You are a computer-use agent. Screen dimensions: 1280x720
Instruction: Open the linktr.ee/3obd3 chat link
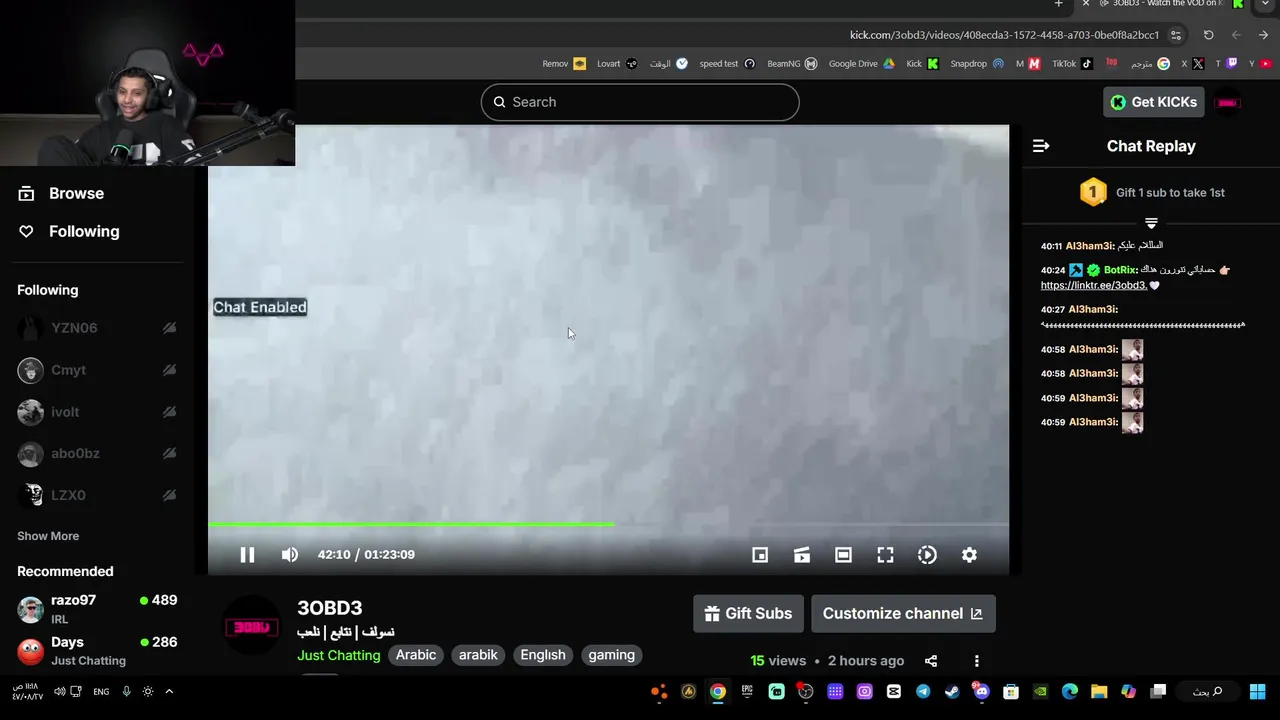[x=1094, y=285]
